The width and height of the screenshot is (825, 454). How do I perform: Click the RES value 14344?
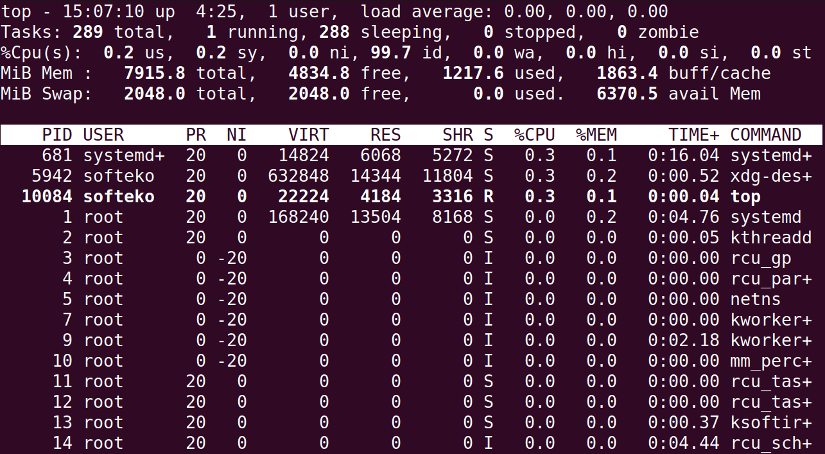click(376, 176)
